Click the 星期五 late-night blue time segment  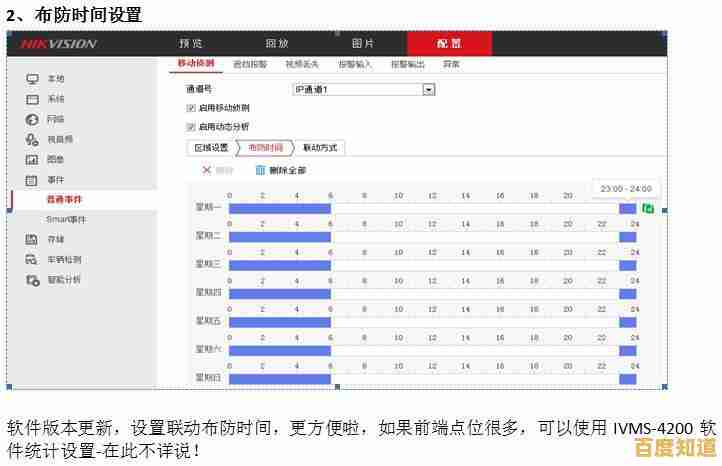(x=627, y=322)
